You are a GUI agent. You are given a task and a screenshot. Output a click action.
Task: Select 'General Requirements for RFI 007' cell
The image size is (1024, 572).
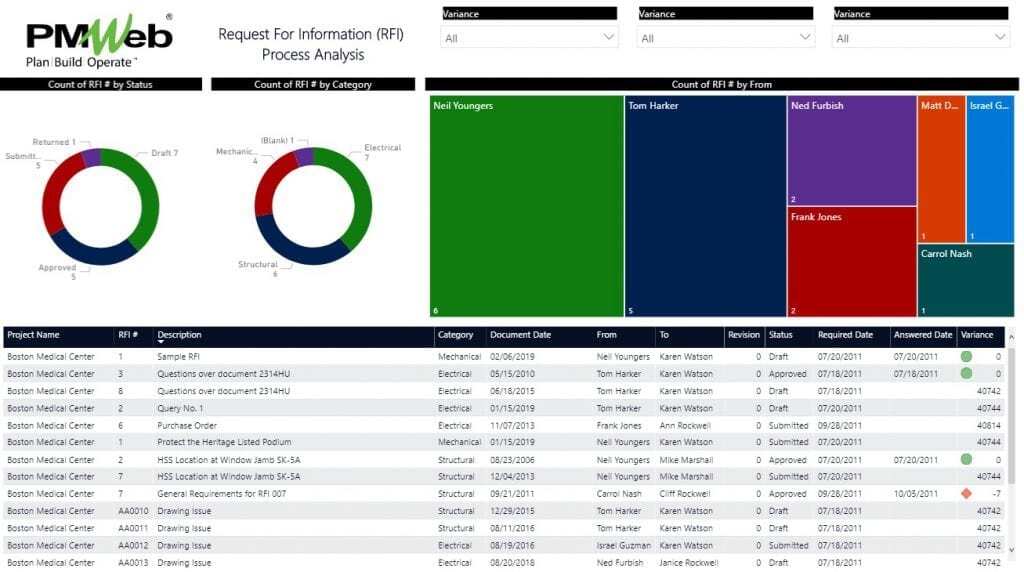point(221,494)
